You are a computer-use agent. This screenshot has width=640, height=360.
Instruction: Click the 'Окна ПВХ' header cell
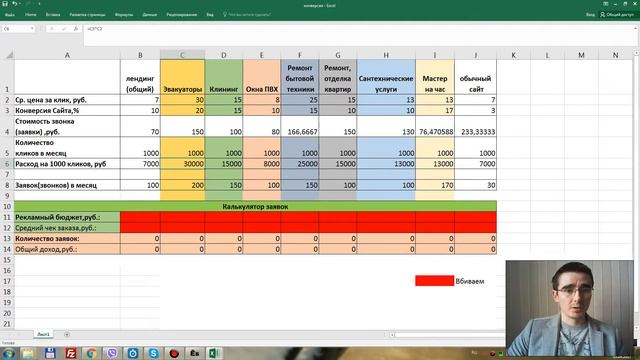pyautogui.click(x=262, y=77)
